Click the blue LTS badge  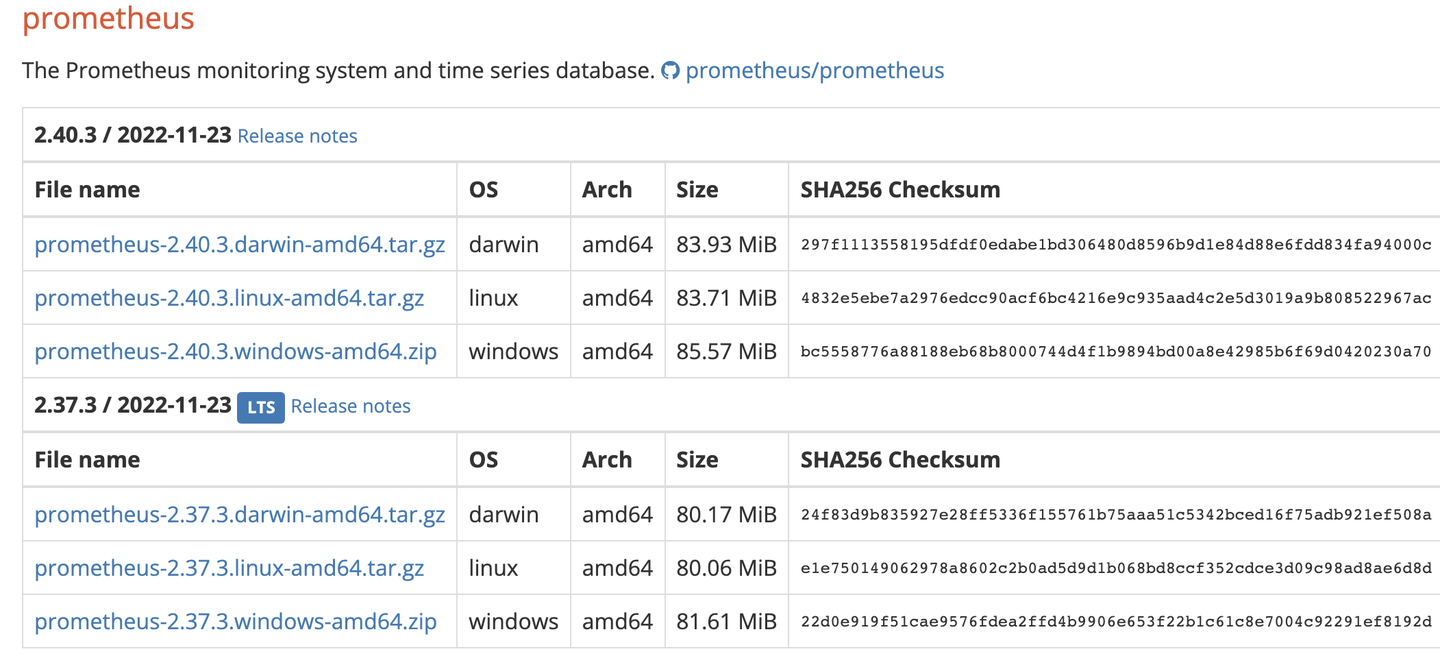(x=261, y=407)
